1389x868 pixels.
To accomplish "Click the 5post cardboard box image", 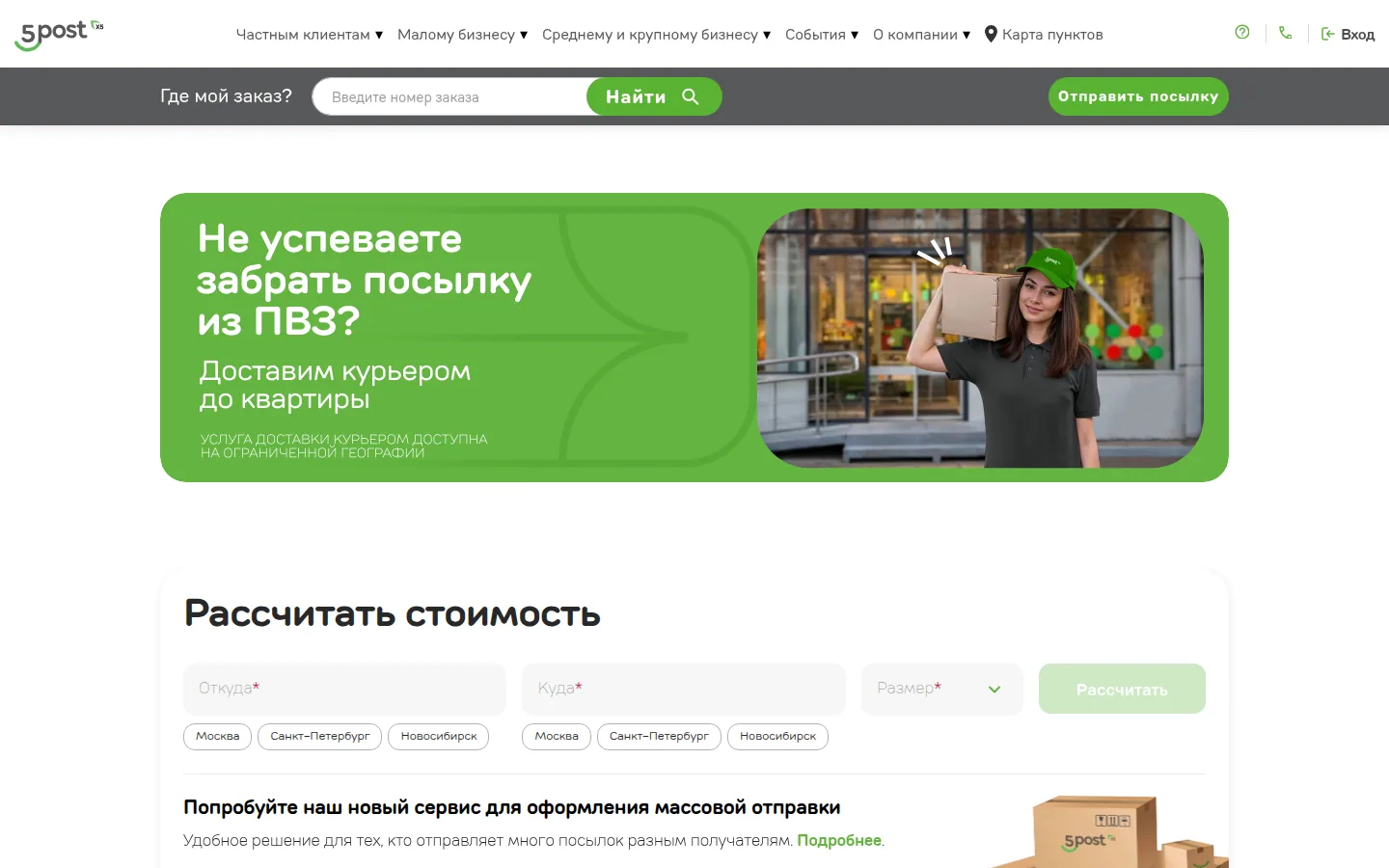I will 1109,831.
